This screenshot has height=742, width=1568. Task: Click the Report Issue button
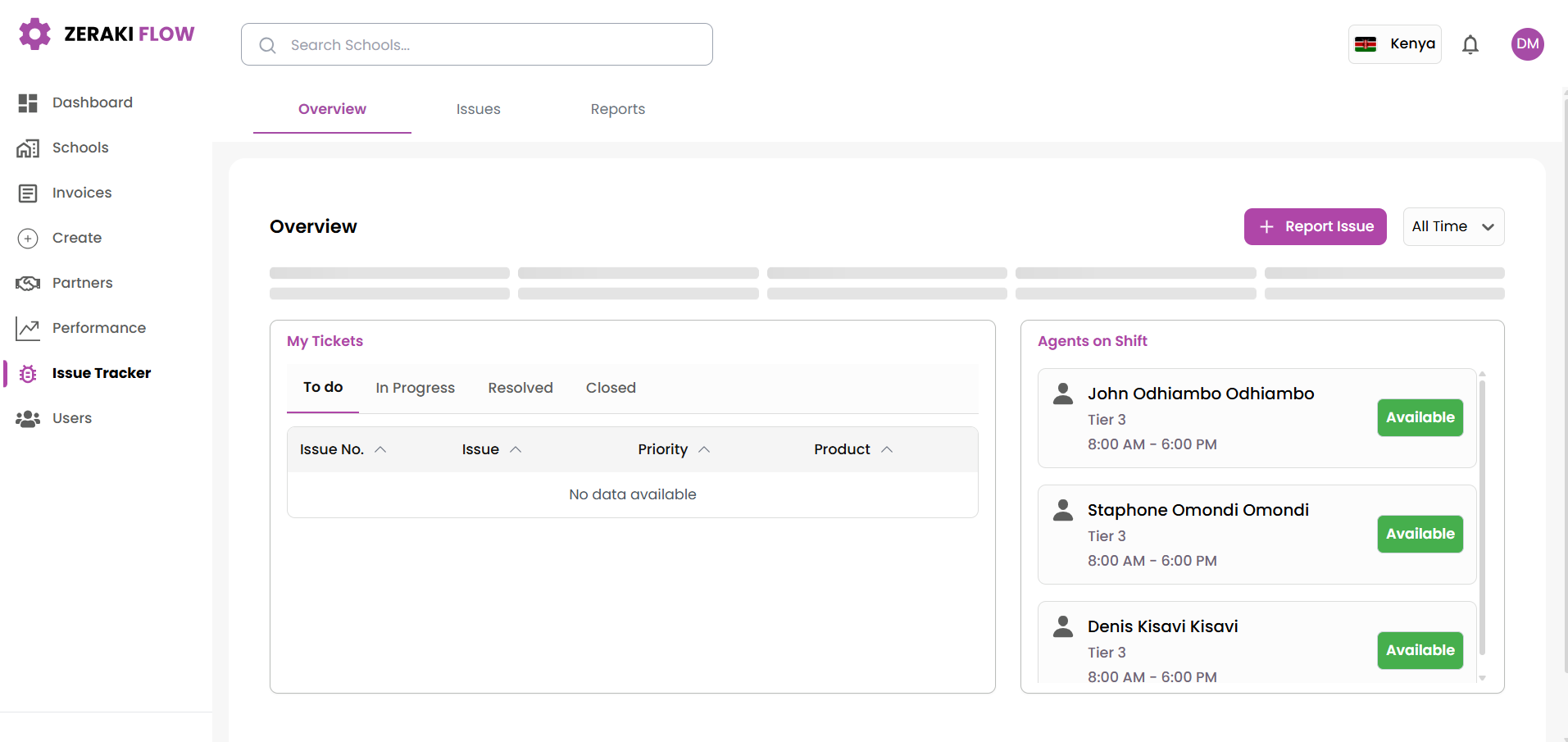[1315, 226]
